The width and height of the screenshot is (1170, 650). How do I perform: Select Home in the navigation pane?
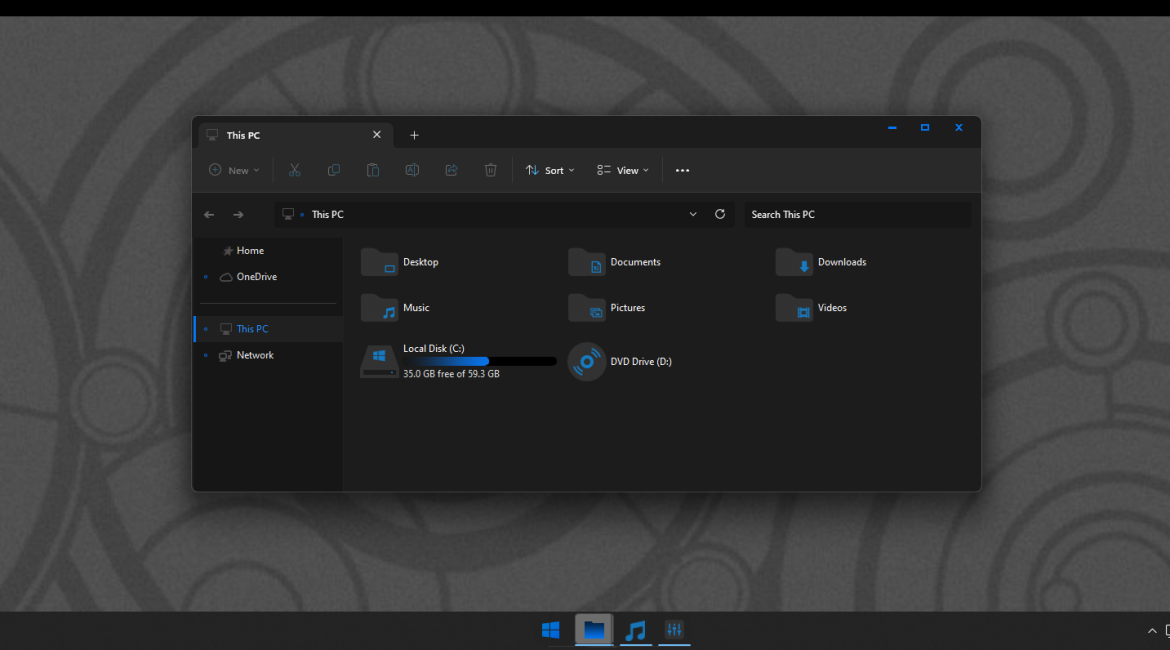click(249, 251)
